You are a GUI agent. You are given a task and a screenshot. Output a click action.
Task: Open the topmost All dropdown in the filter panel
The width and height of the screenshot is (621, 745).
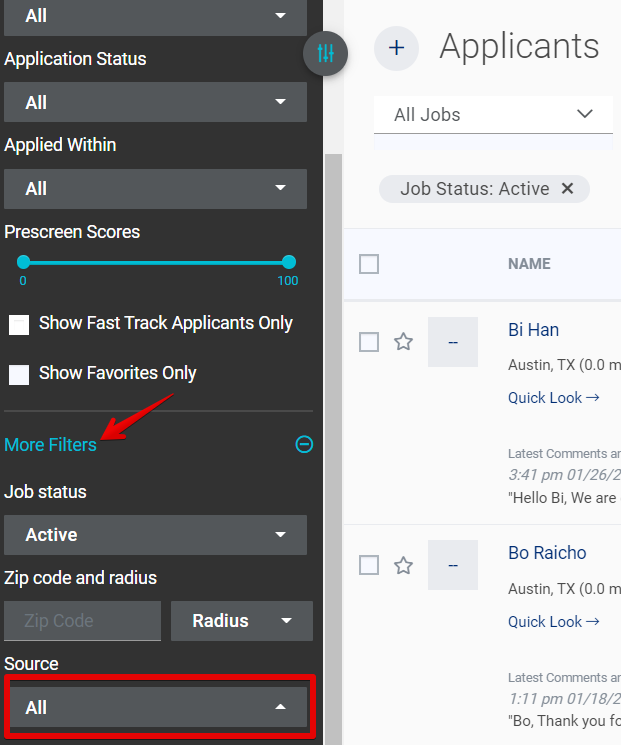click(x=155, y=17)
